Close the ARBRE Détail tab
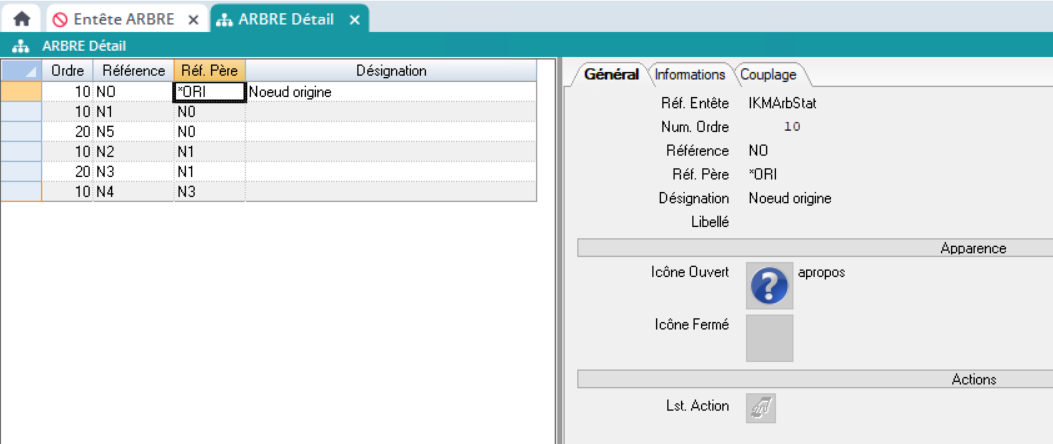The image size is (1053, 444). pyautogui.click(x=354, y=19)
